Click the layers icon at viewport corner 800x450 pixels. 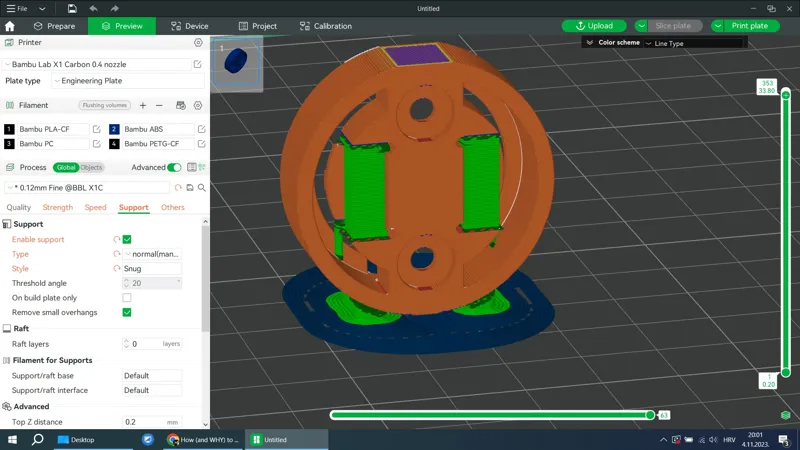coord(786,415)
